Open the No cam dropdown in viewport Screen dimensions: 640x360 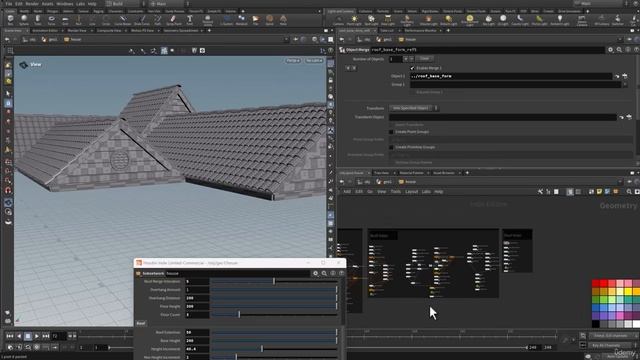coord(314,60)
